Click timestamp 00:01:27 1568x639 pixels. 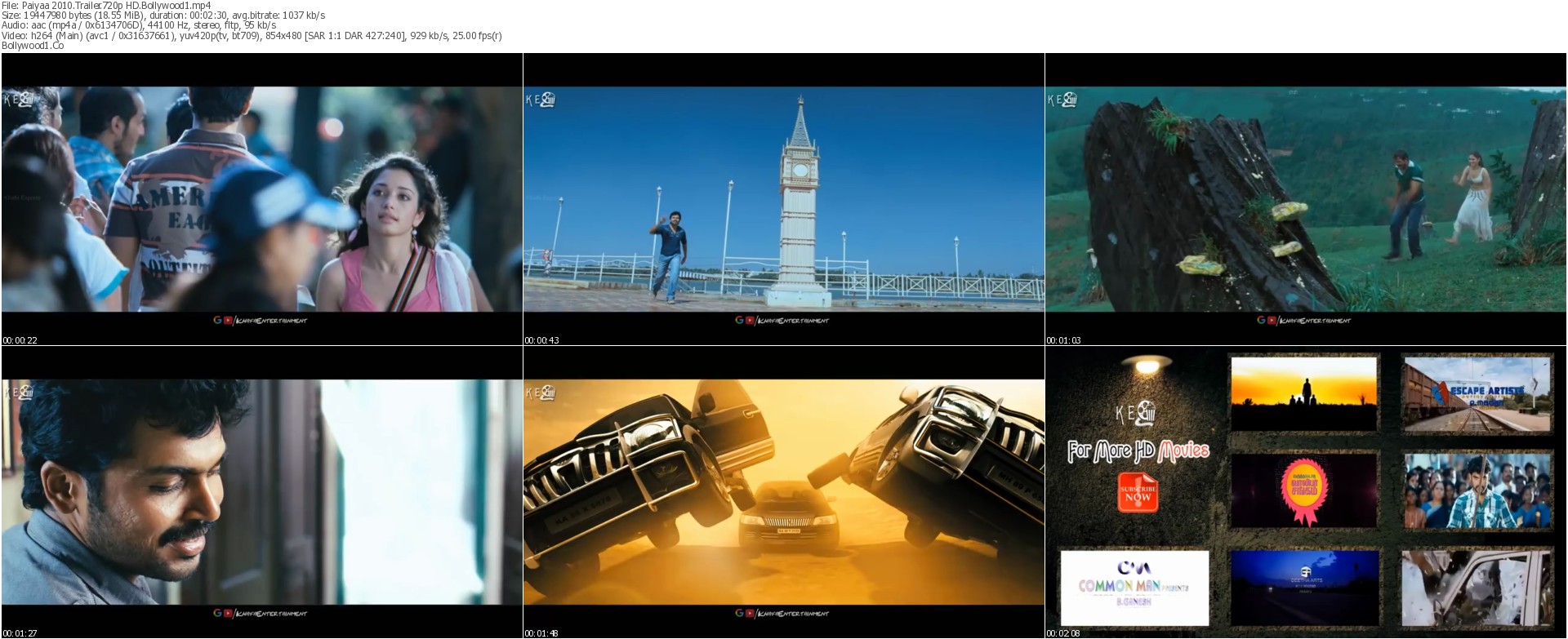point(20,633)
